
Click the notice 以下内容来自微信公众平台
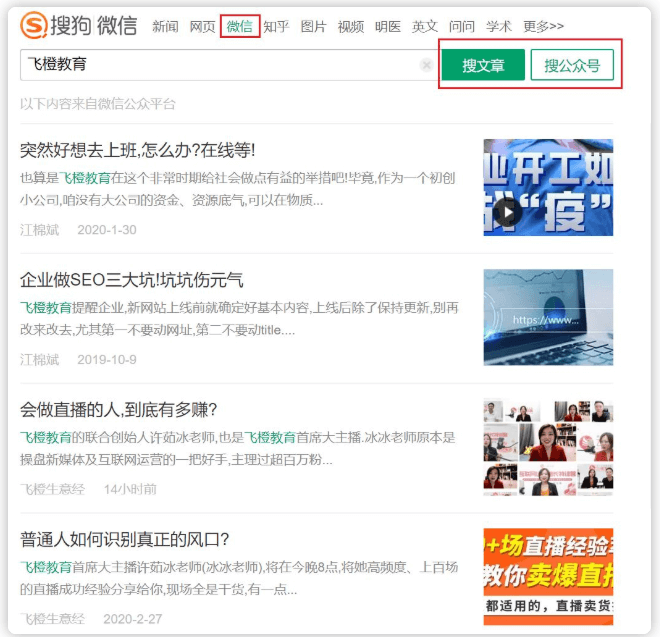[98, 104]
